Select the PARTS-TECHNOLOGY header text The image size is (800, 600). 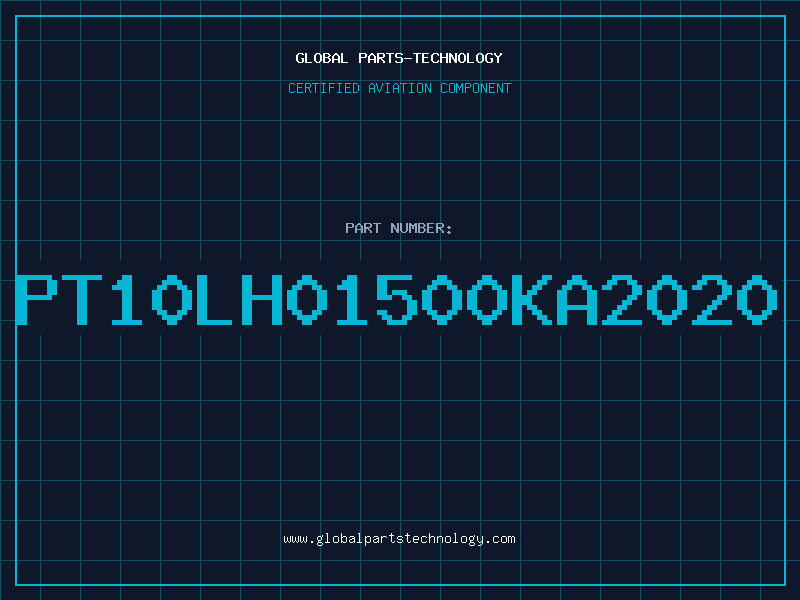431,58
